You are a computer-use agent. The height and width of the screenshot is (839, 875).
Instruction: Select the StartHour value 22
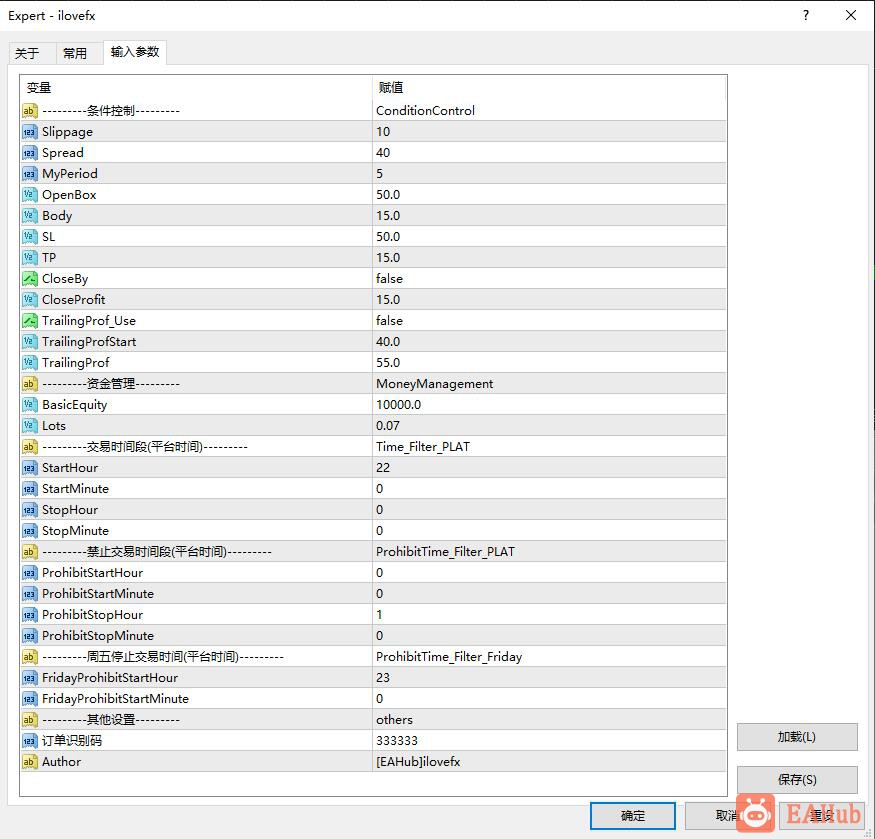[x=549, y=468]
